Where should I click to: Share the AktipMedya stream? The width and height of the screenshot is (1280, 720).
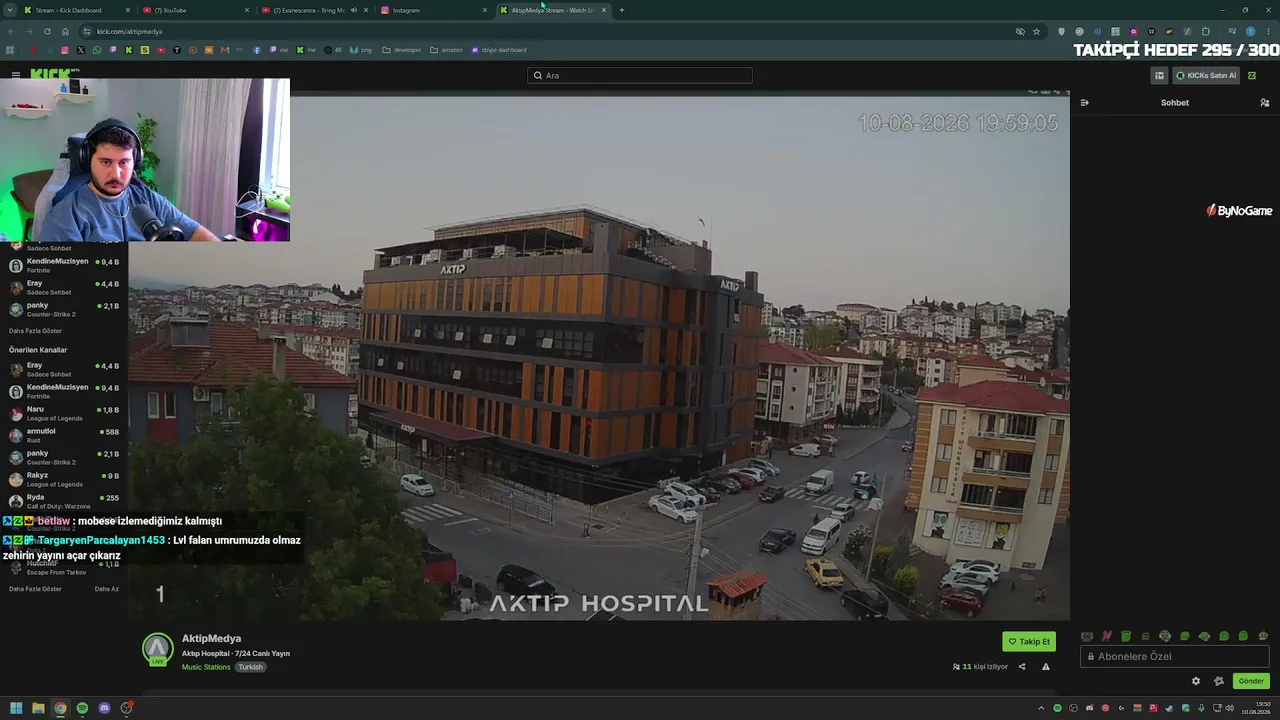[x=1022, y=666]
